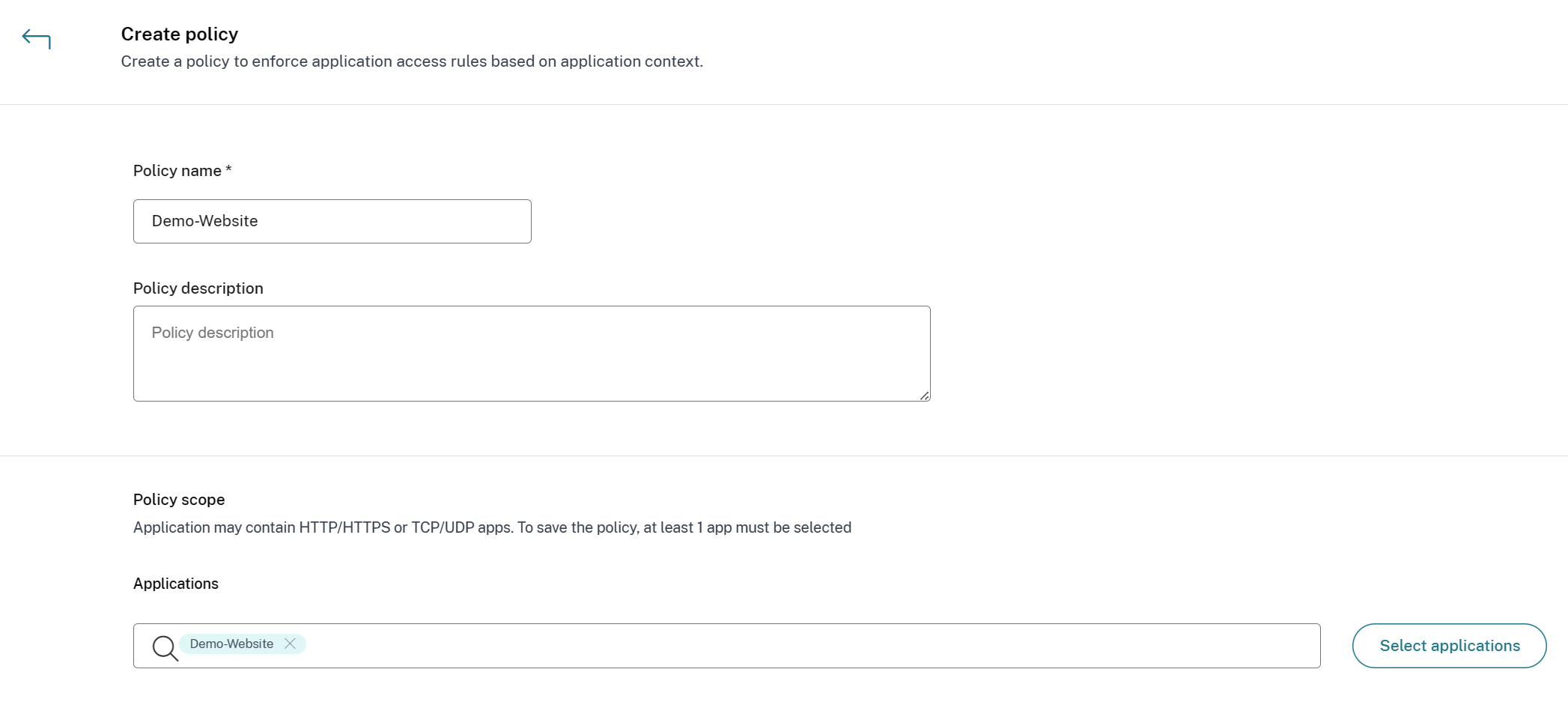Click the Policy description label above the textarea

198,288
